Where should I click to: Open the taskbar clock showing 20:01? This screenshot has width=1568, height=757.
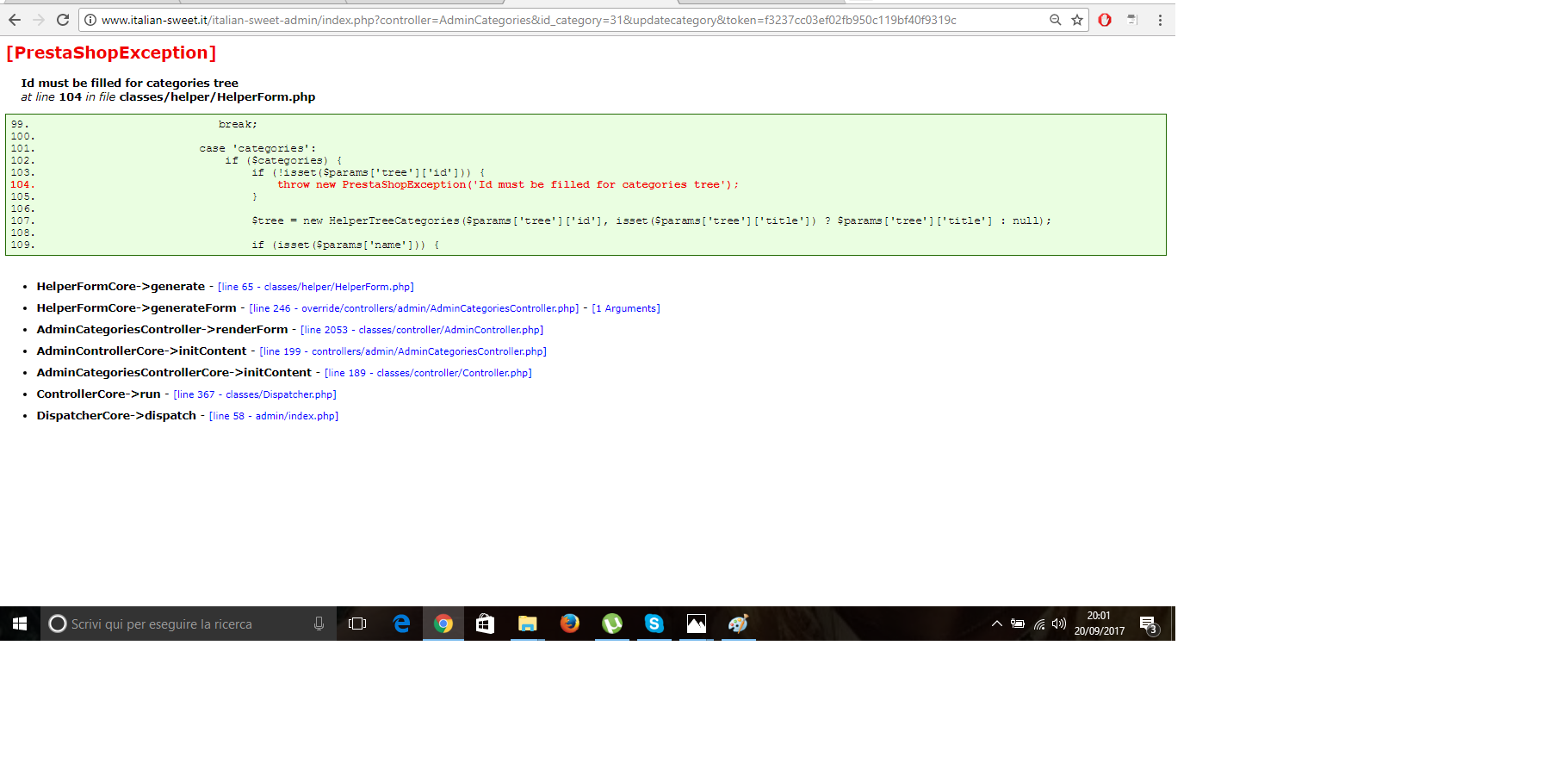pyautogui.click(x=1100, y=624)
